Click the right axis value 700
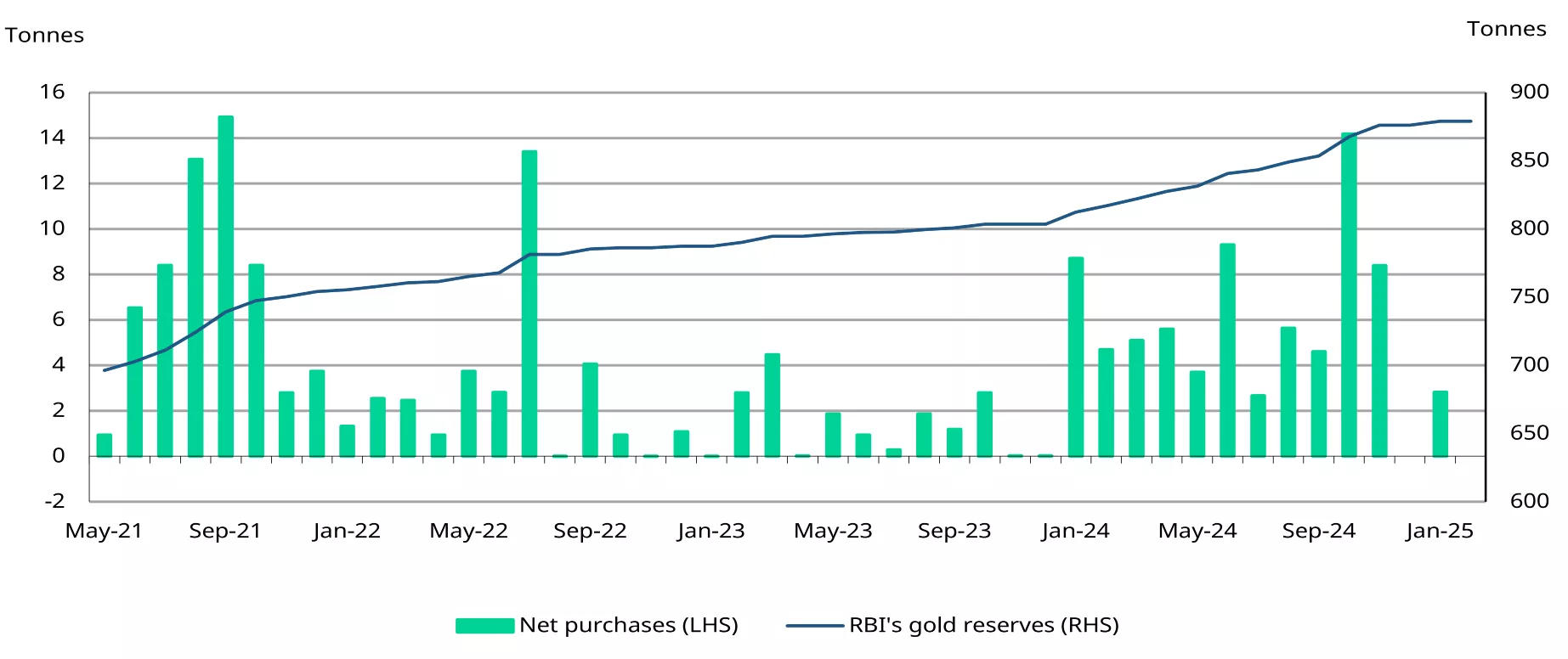Viewport: 1568px width, 659px height. click(x=1529, y=364)
